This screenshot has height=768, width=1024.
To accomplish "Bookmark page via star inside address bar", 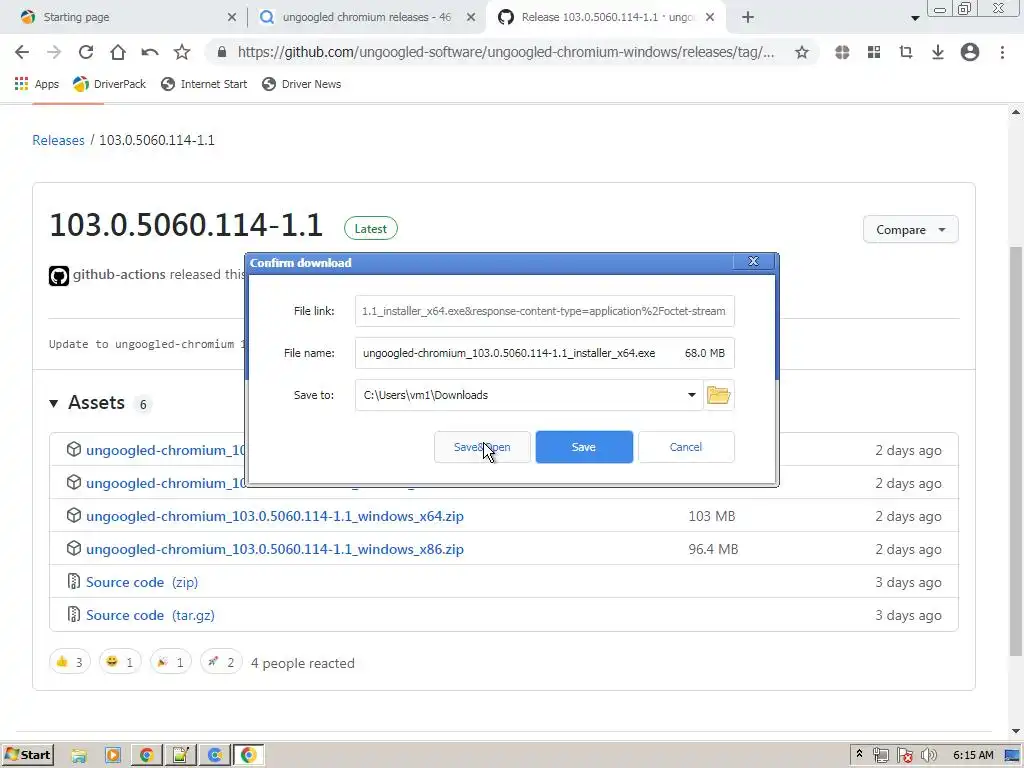I will (801, 52).
